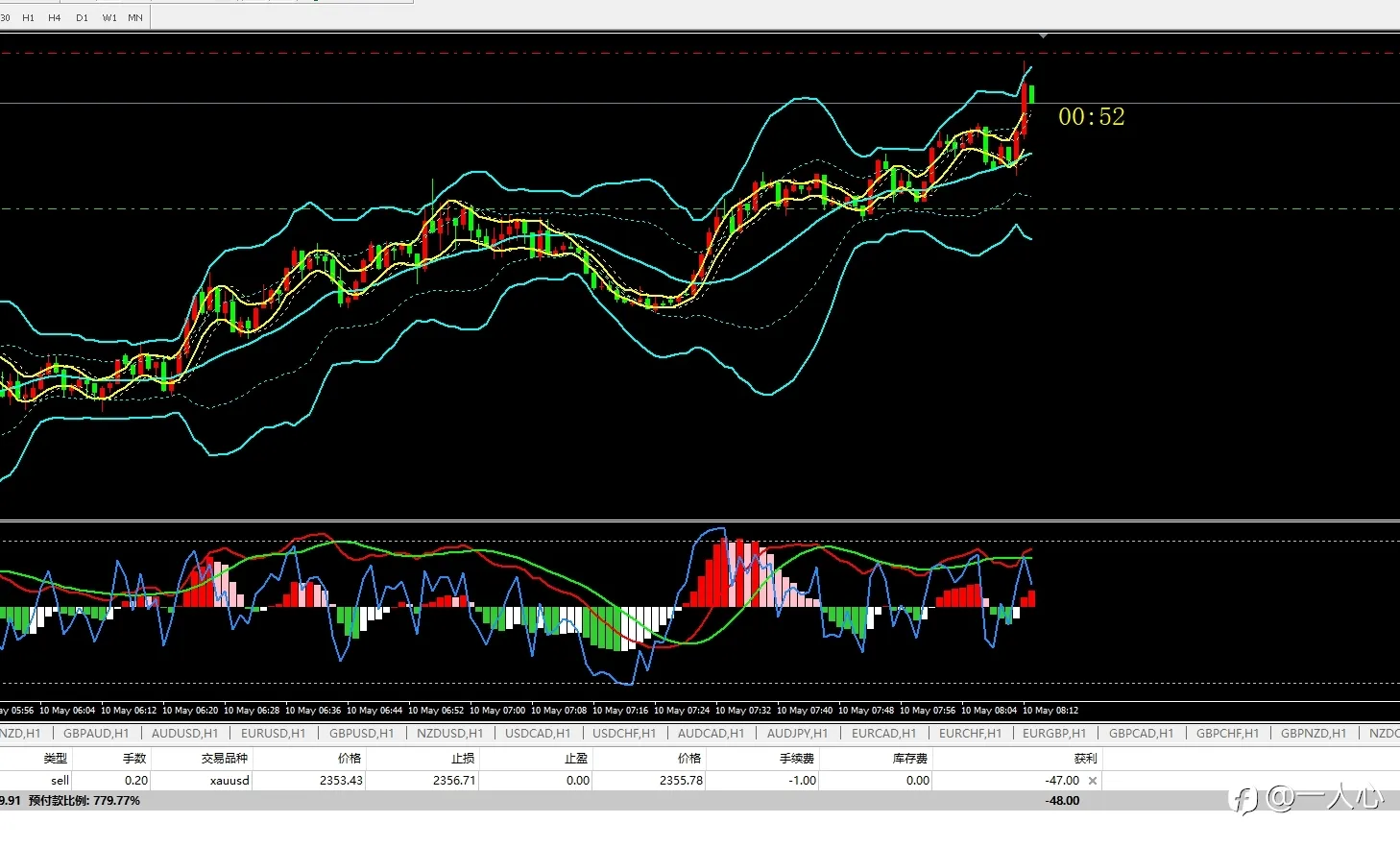Click the 00:52 candle countdown timer
This screenshot has height=847, width=1400.
click(1092, 116)
